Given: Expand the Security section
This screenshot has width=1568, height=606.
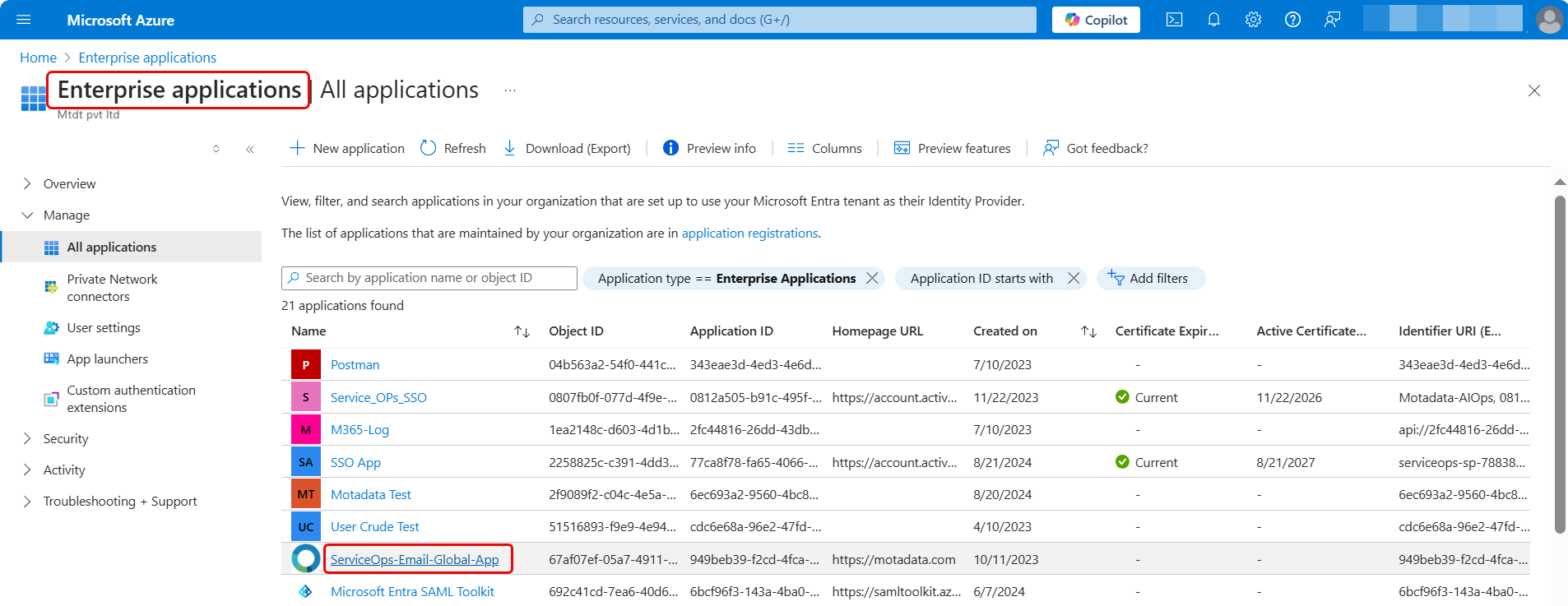Looking at the screenshot, I should [x=27, y=439].
